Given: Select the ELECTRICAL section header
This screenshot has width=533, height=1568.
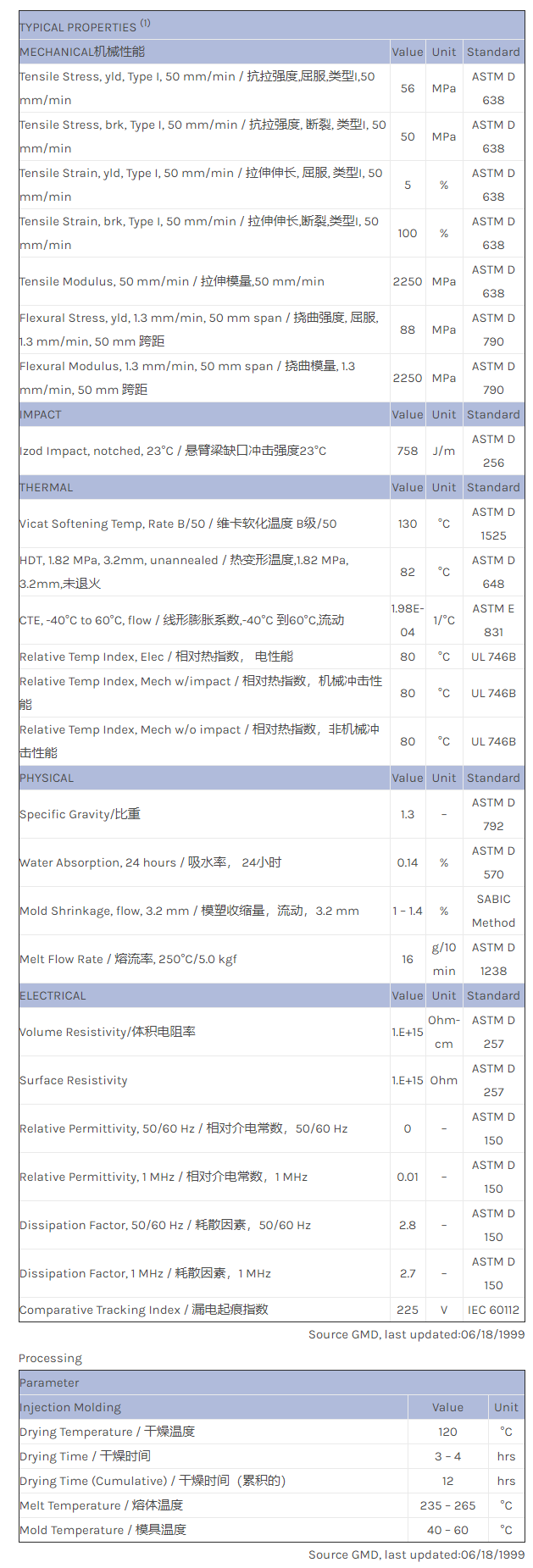Looking at the screenshot, I should tap(53, 995).
